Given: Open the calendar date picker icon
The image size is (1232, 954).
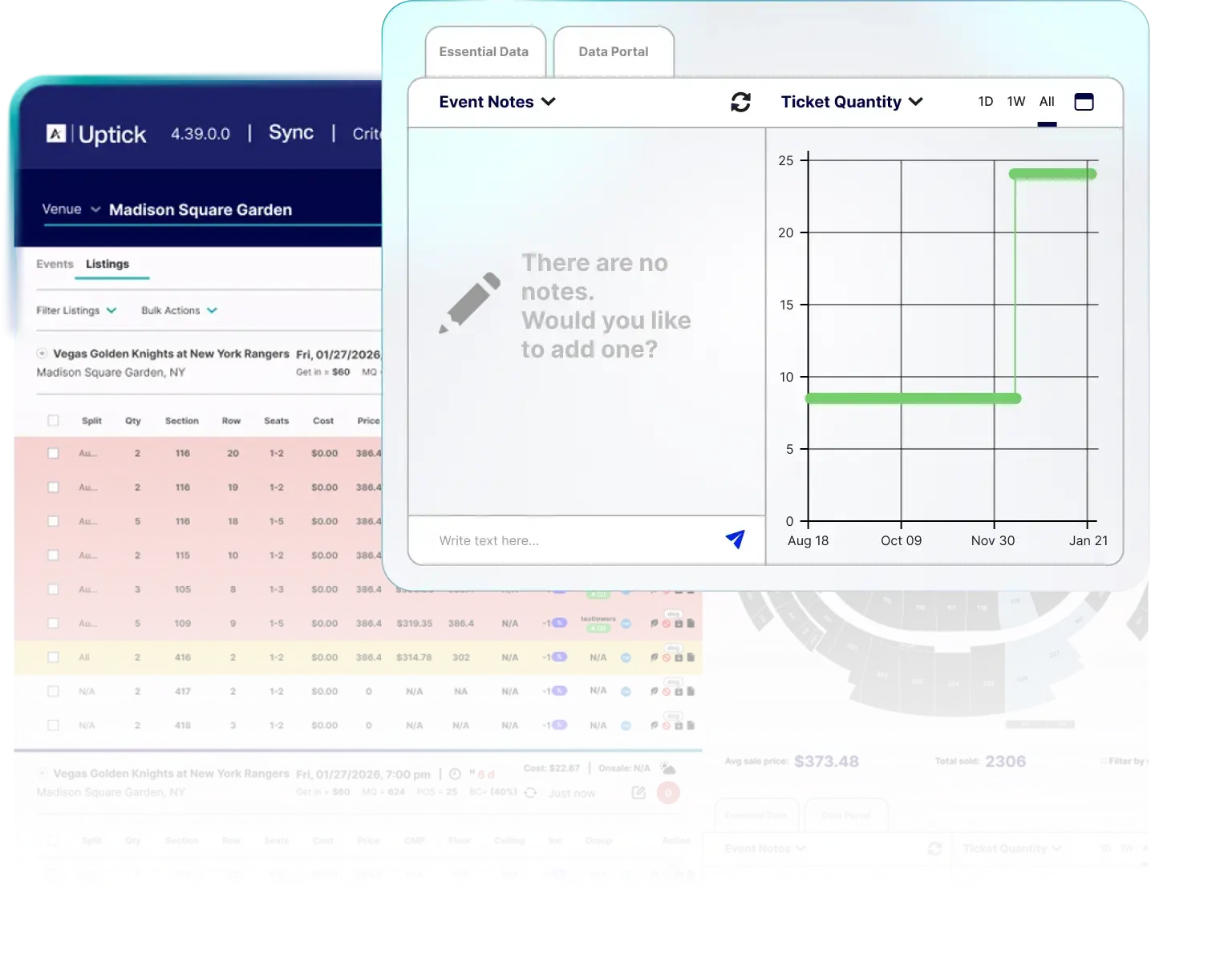Looking at the screenshot, I should [1084, 102].
